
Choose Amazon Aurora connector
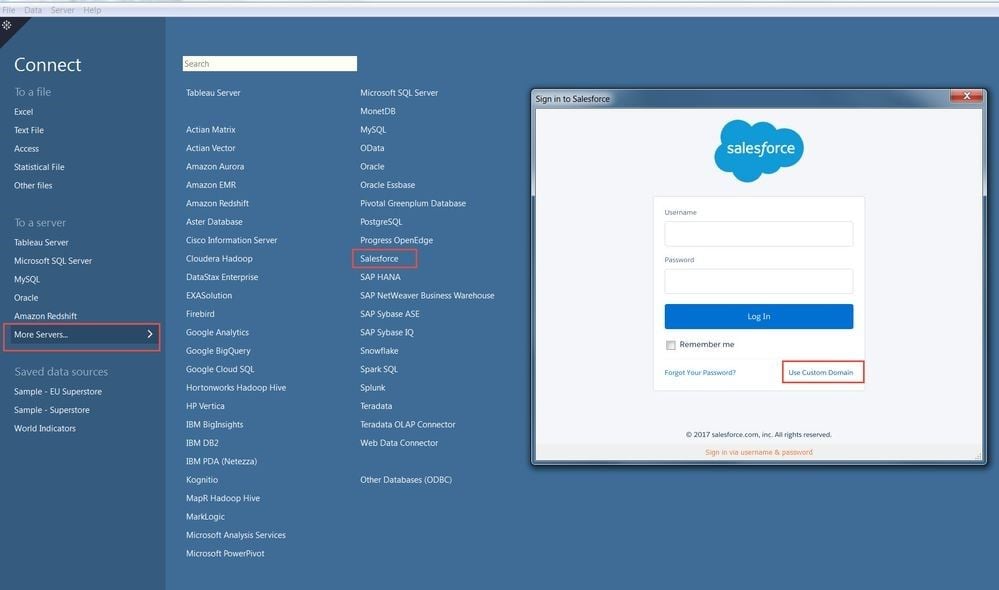coord(215,166)
